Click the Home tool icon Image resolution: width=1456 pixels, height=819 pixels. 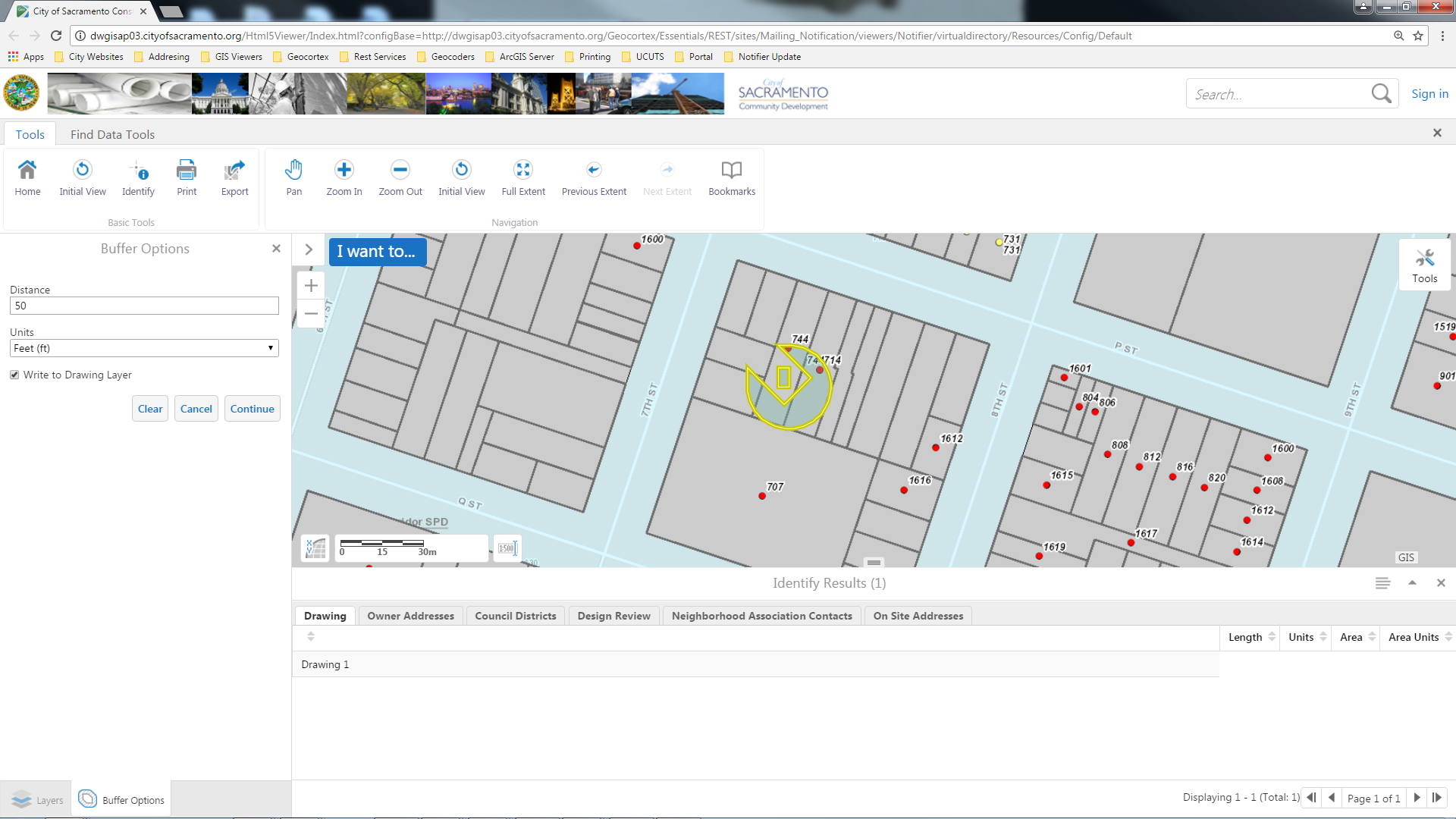click(27, 178)
